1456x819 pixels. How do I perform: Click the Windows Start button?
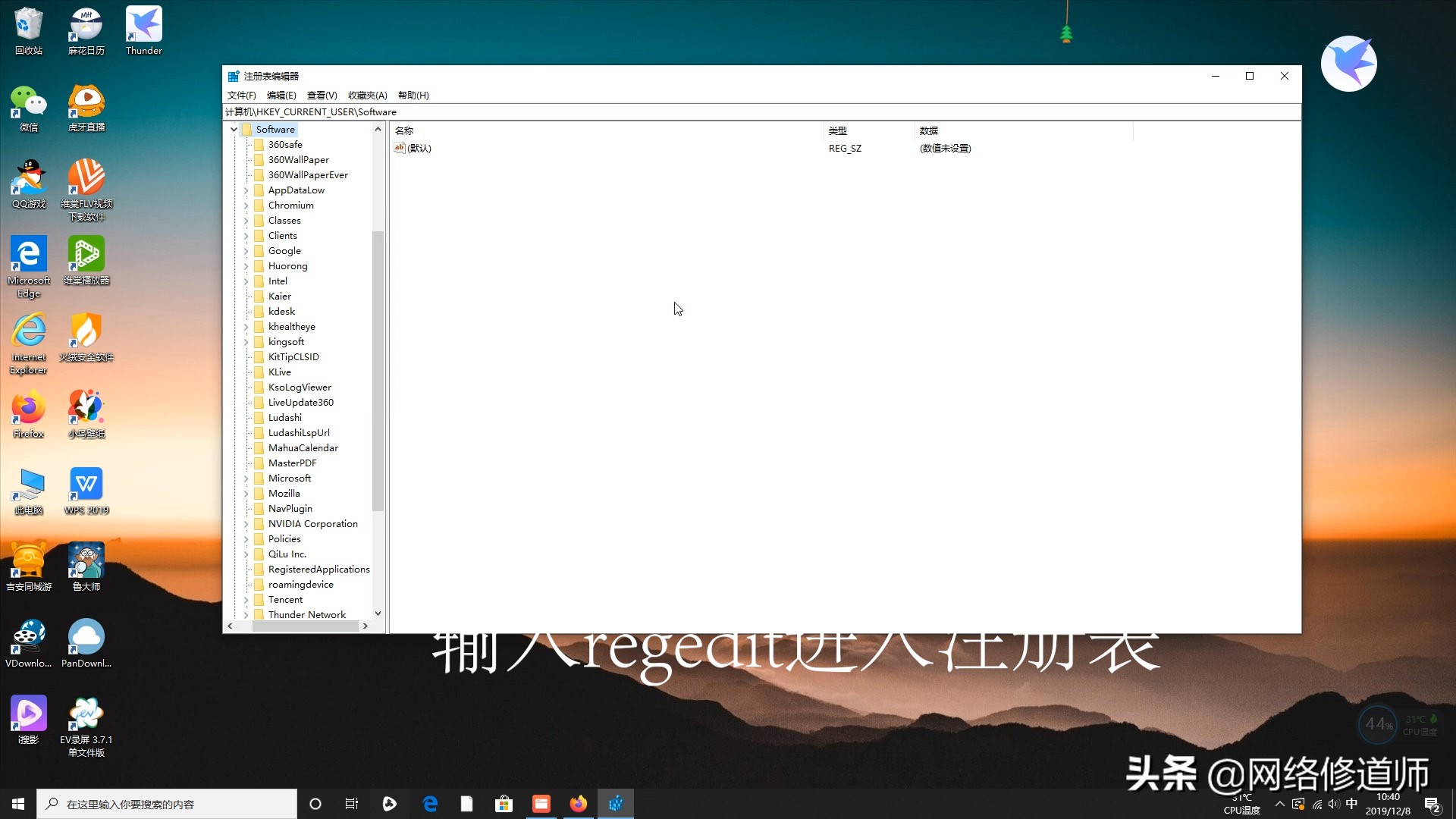[17, 803]
